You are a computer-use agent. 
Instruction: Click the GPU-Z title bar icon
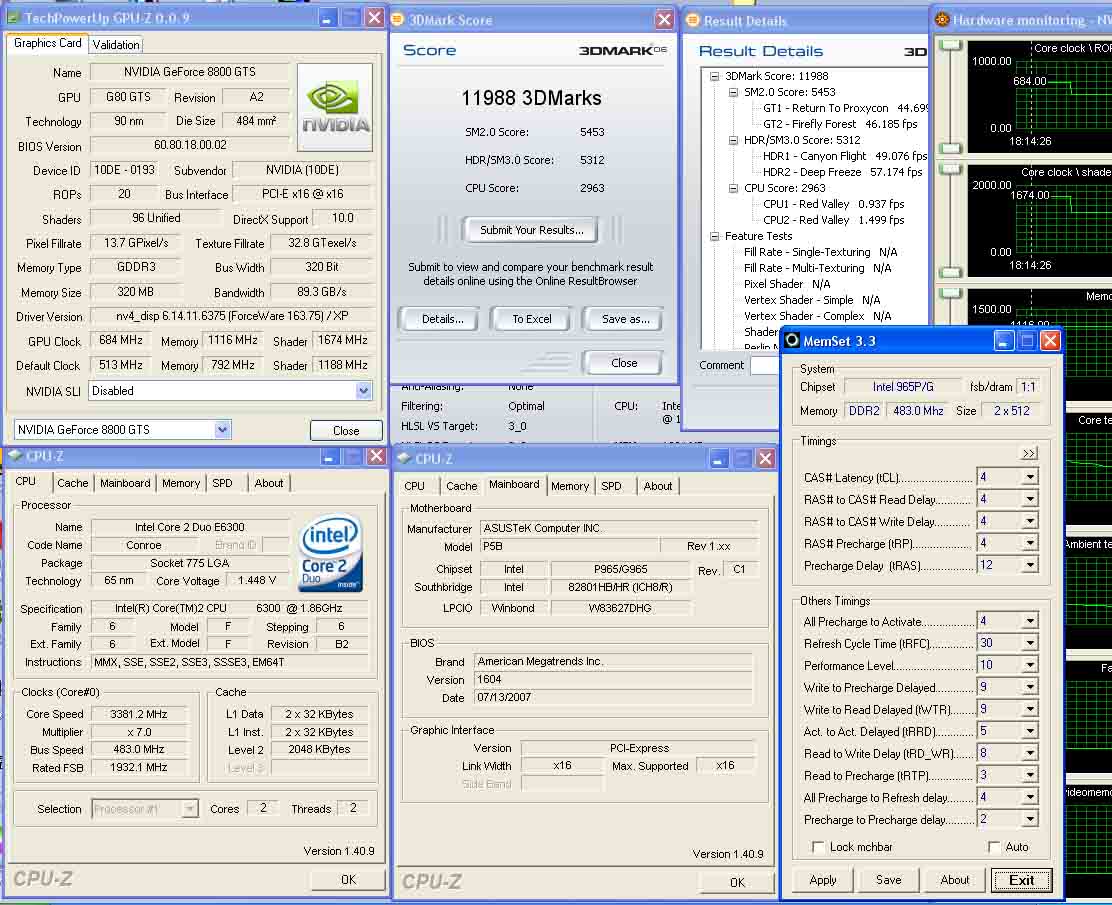coord(13,18)
